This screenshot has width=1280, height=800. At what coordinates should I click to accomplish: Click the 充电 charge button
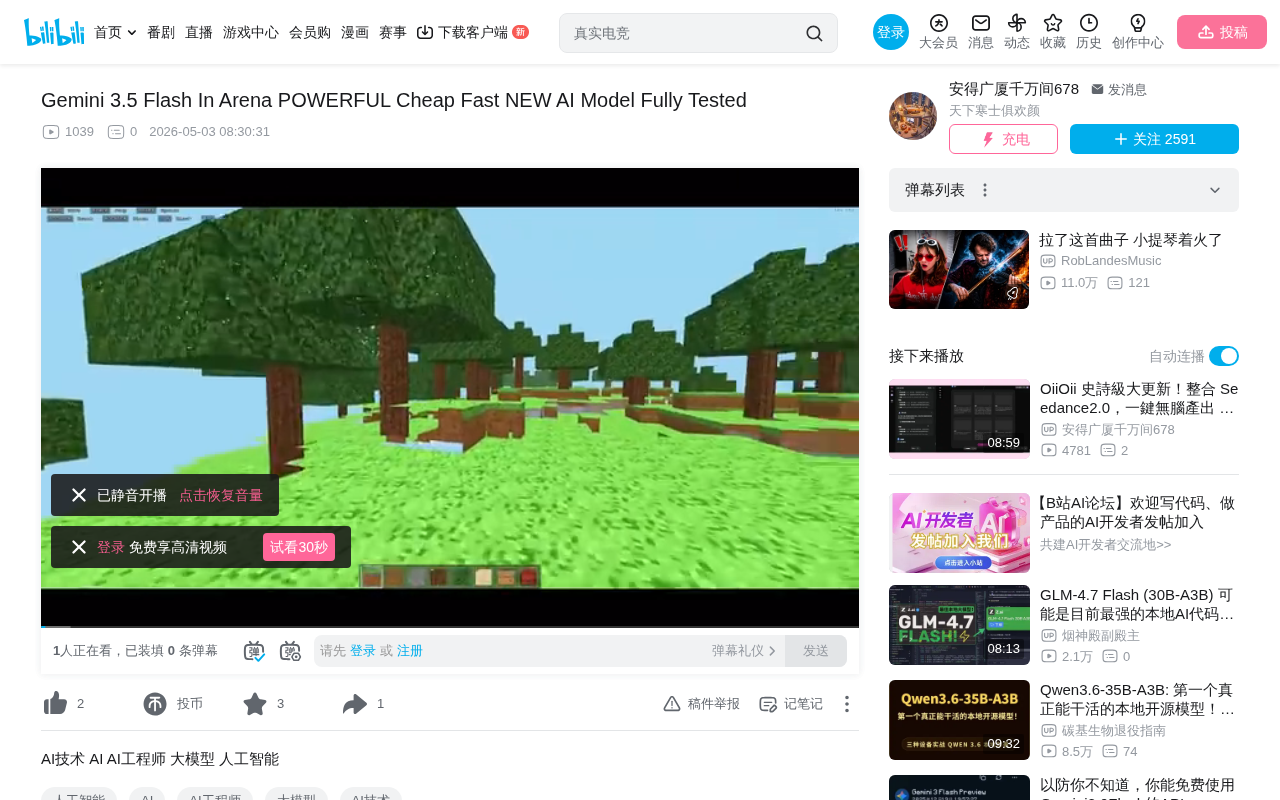coord(1003,139)
